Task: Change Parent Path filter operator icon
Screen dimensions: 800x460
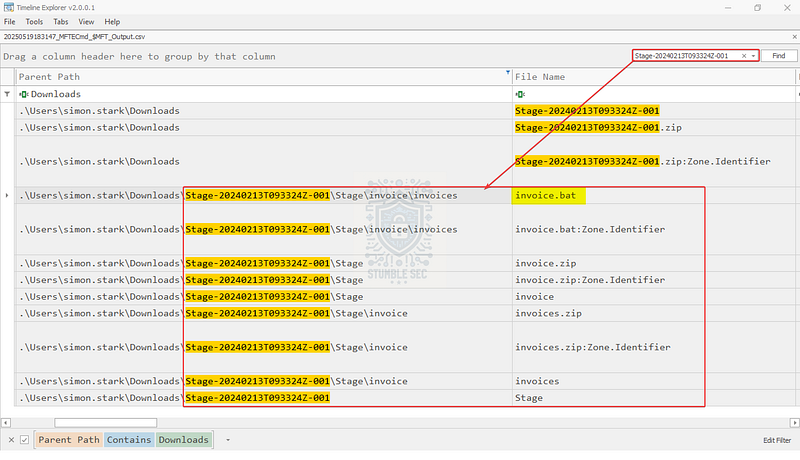Action: pyautogui.click(x=23, y=94)
